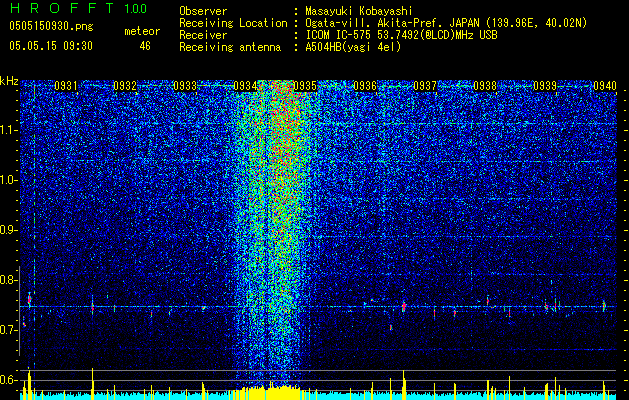Click the 1.0 frequency axis label
629x400 pixels.
pos(9,180)
